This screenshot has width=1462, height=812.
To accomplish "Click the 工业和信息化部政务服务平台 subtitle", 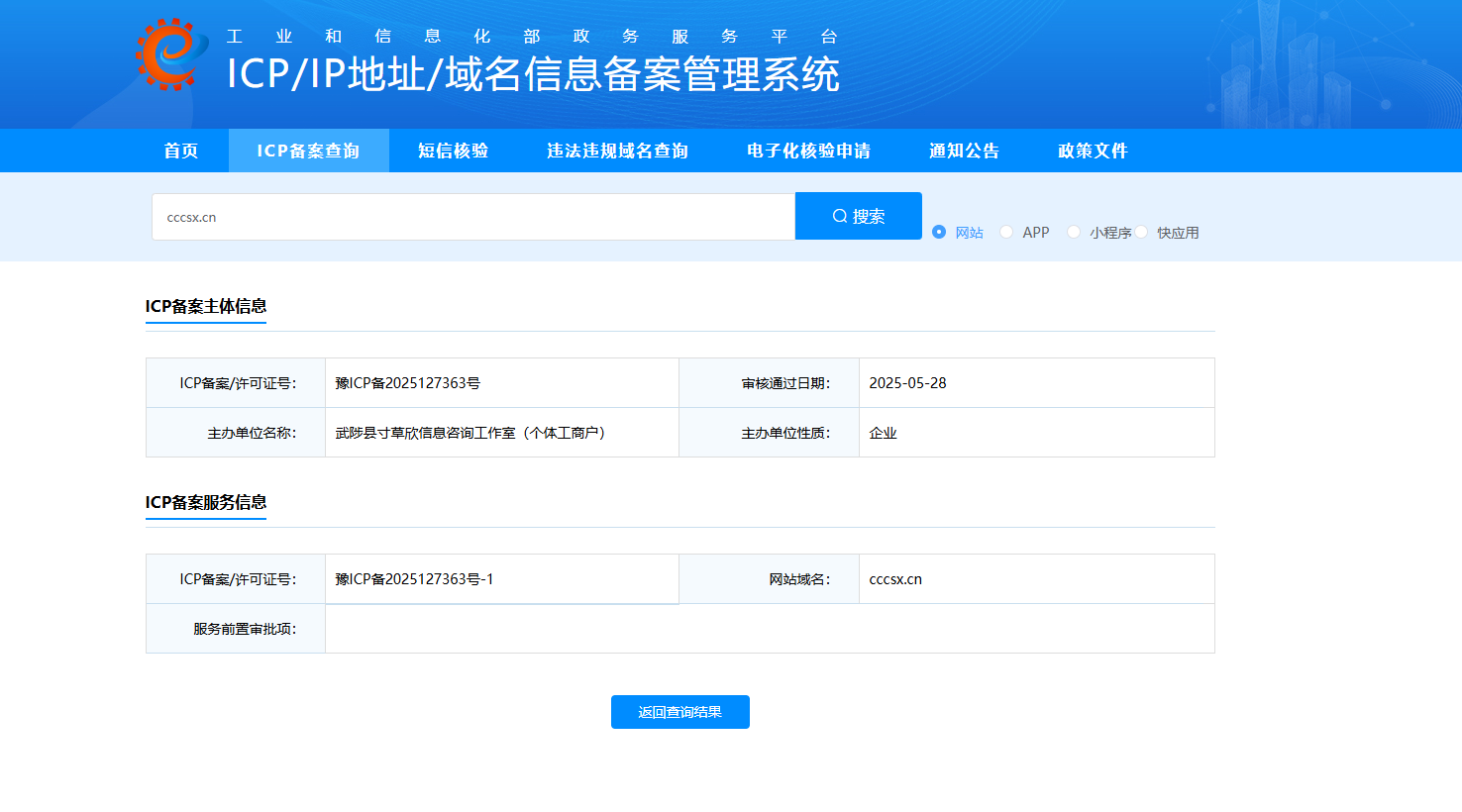I will 532,37.
